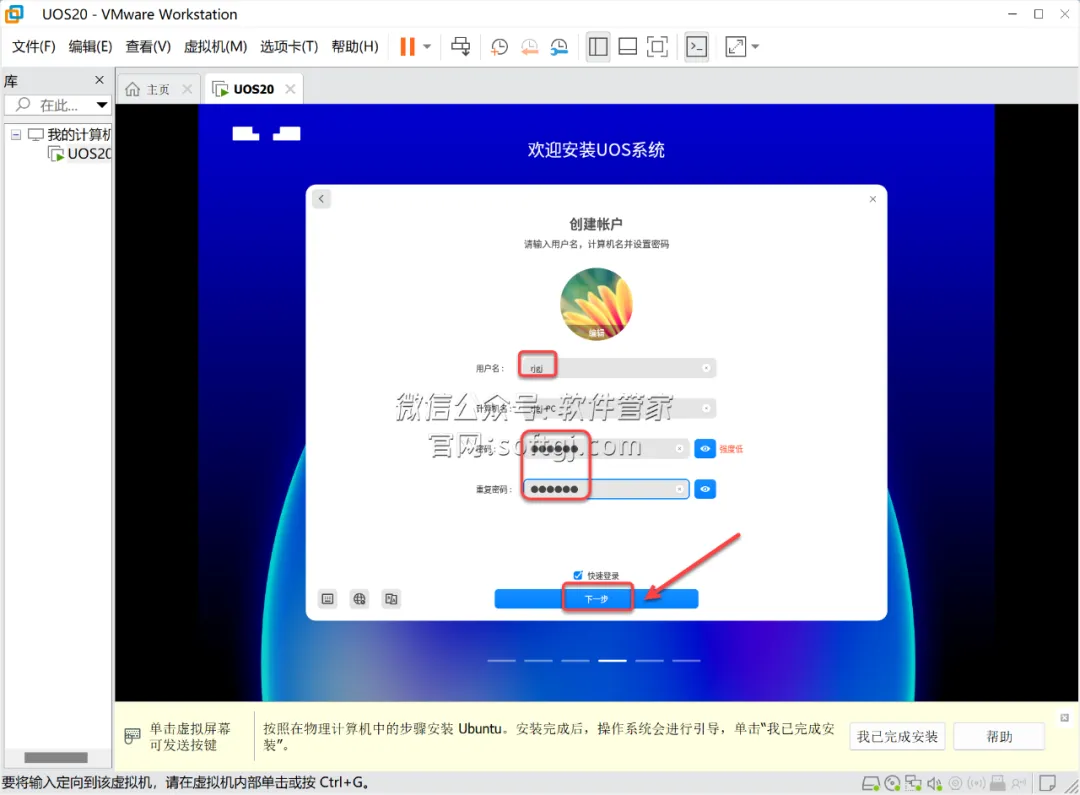Open the language selection icon
Viewport: 1080px width, 795px height.
point(391,599)
